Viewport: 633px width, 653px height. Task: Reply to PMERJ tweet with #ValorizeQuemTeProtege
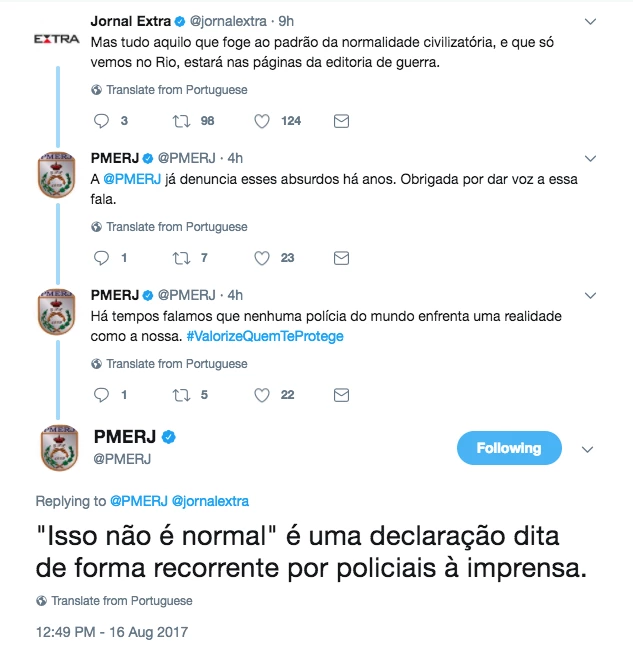100,395
